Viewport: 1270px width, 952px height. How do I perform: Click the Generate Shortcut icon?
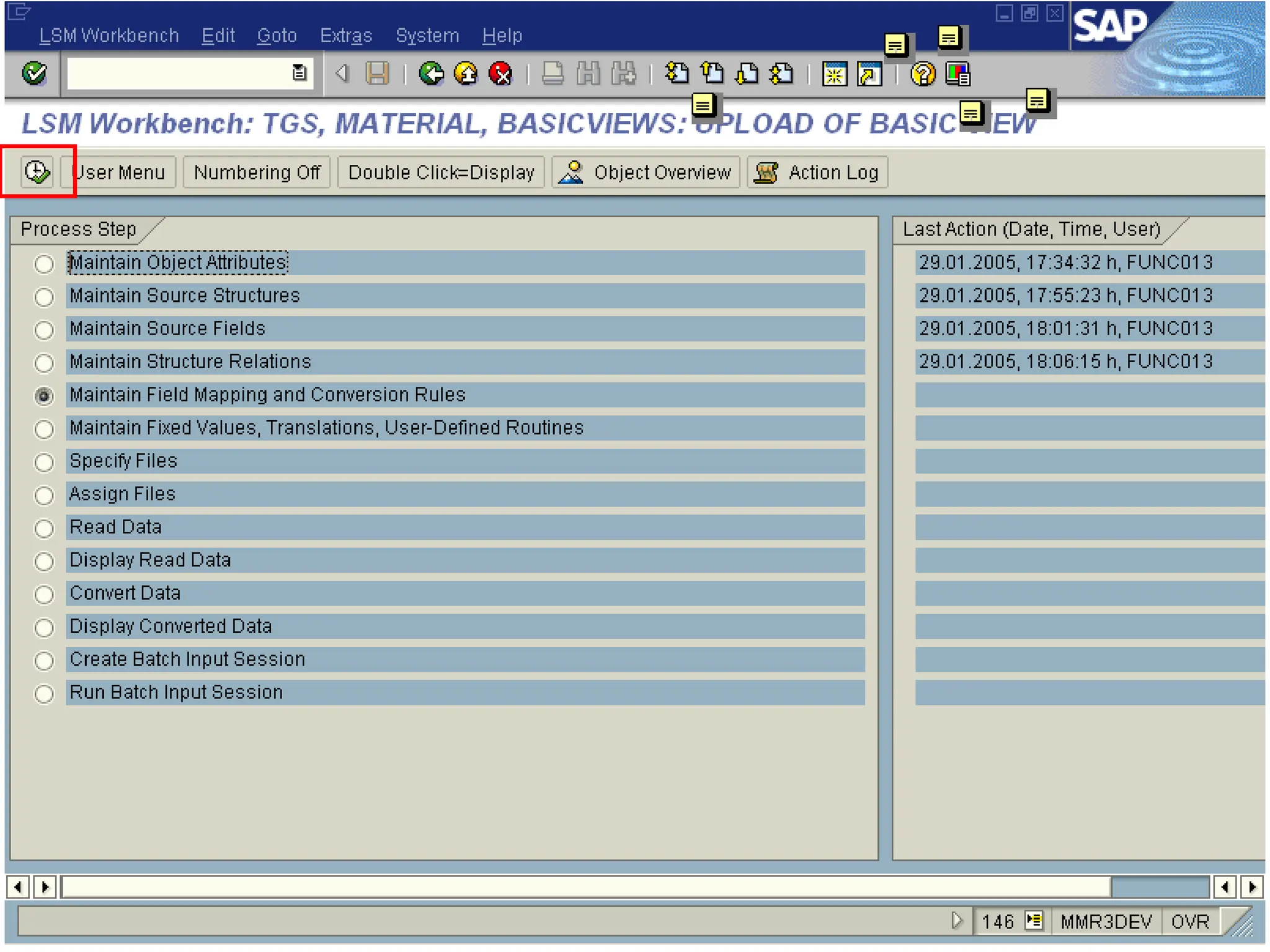869,74
